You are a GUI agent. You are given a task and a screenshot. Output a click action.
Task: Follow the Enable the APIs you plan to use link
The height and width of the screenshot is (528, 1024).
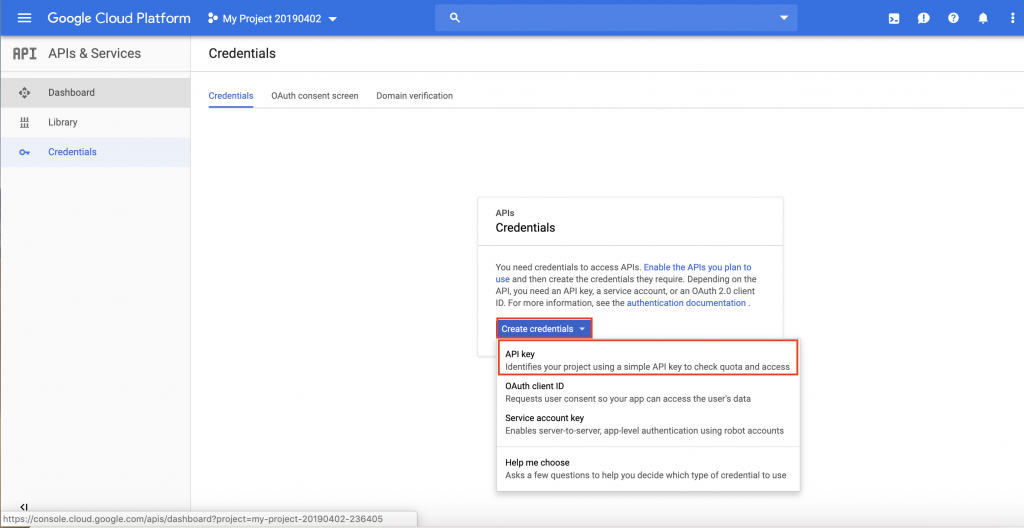[697, 267]
